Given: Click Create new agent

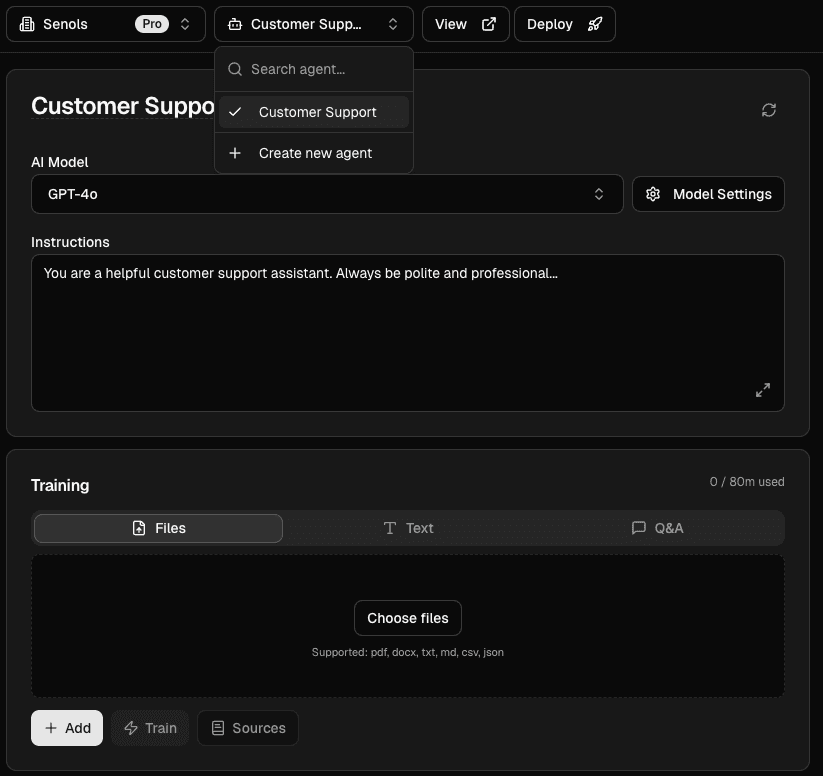Looking at the screenshot, I should tap(315, 153).
